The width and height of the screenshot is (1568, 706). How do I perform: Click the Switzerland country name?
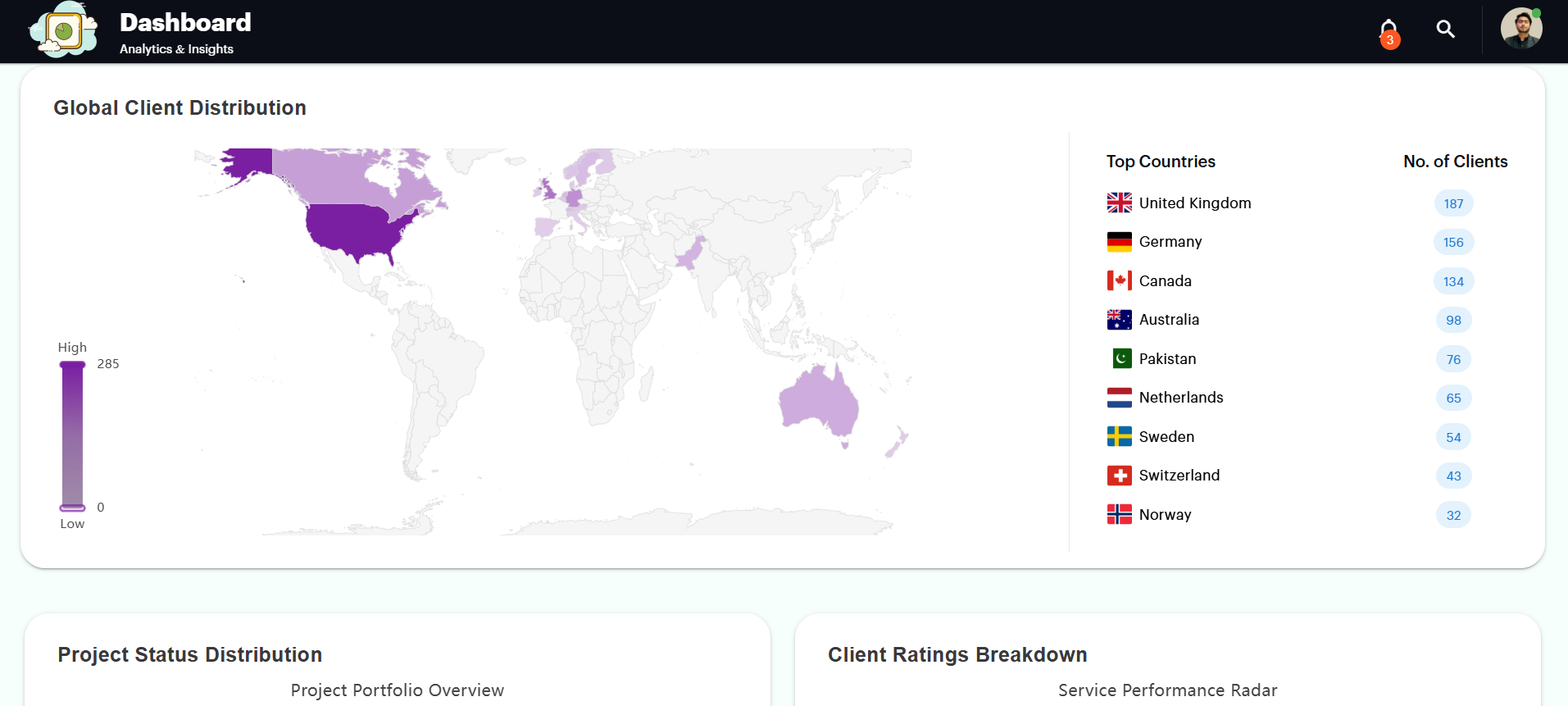click(1179, 476)
